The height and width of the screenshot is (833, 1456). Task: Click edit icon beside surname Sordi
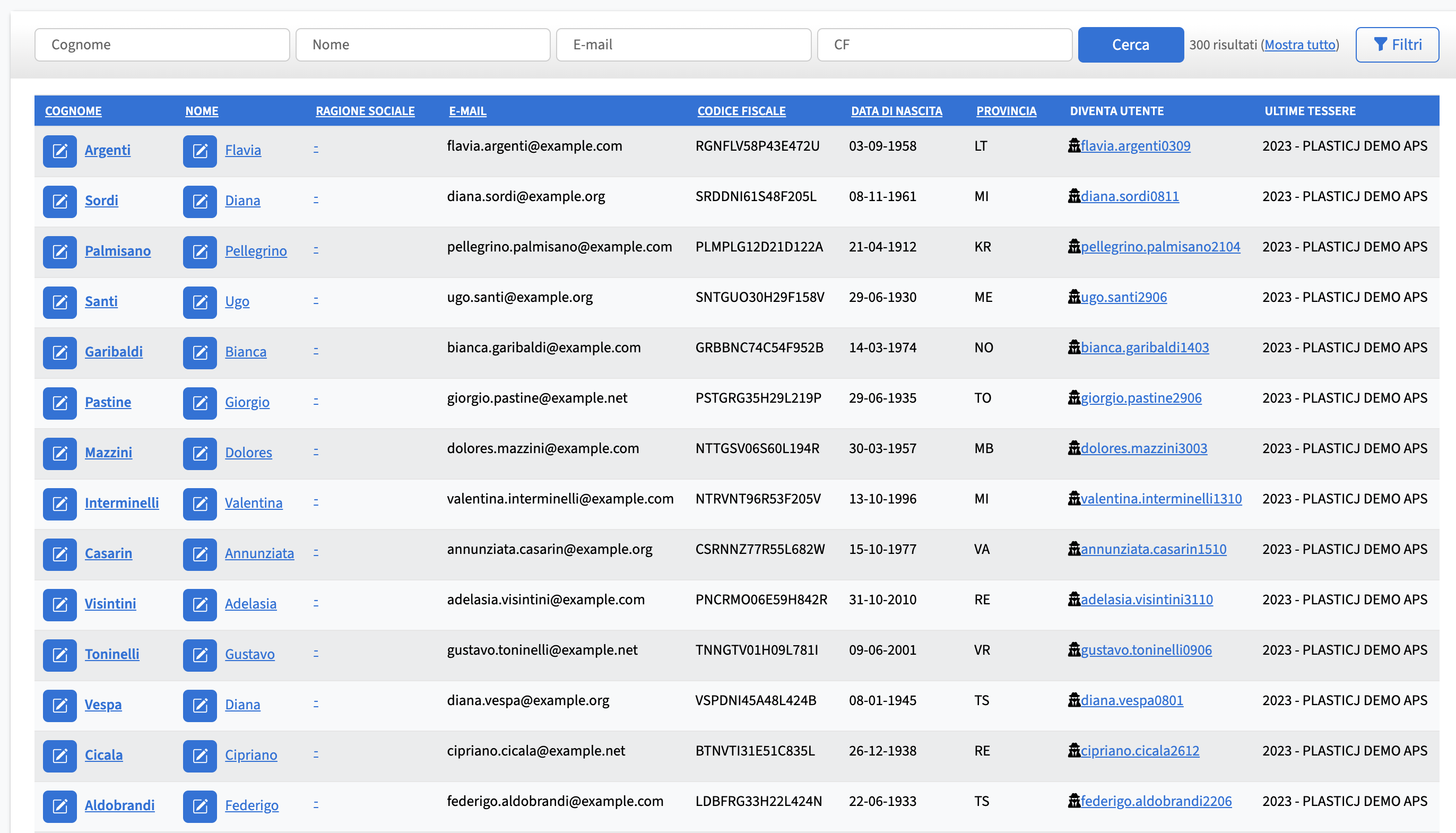(60, 202)
